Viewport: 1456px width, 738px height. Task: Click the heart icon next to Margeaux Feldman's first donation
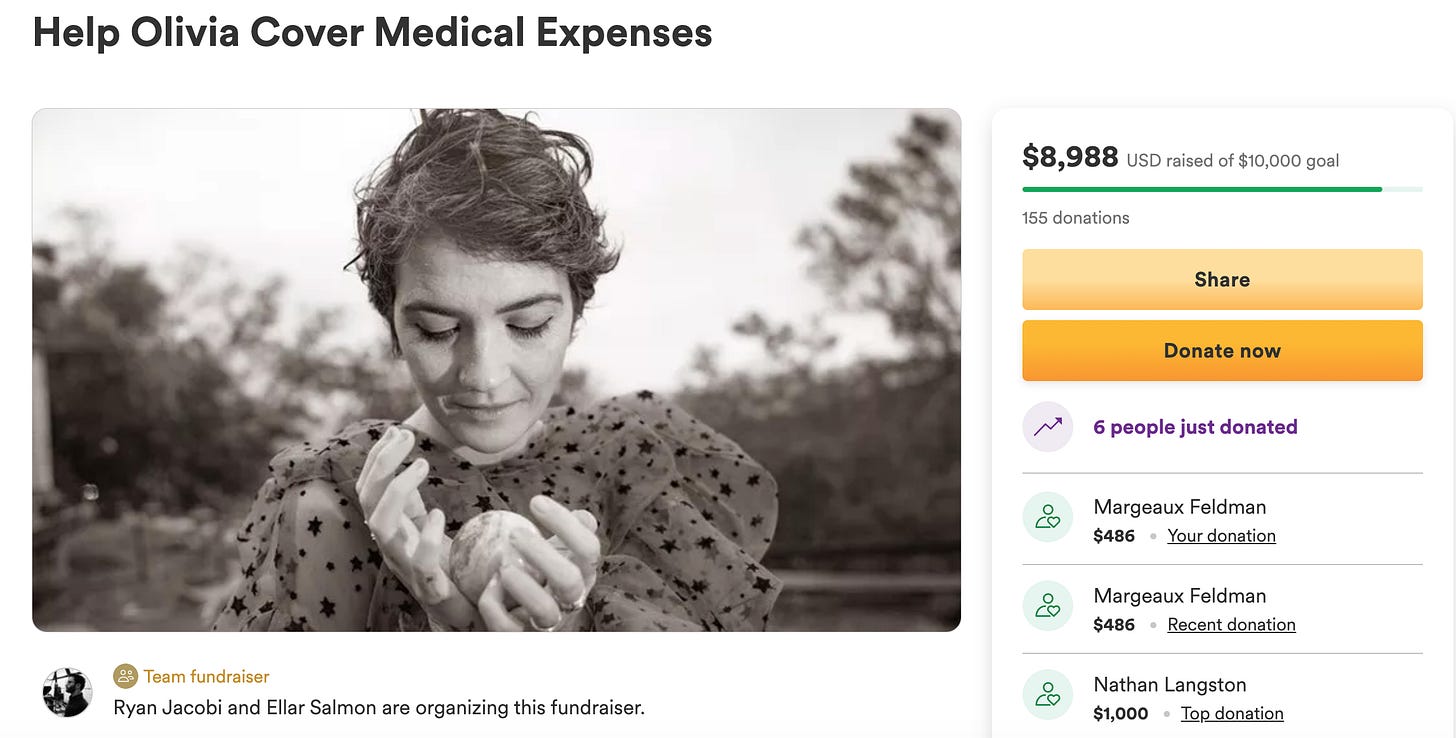(1047, 517)
